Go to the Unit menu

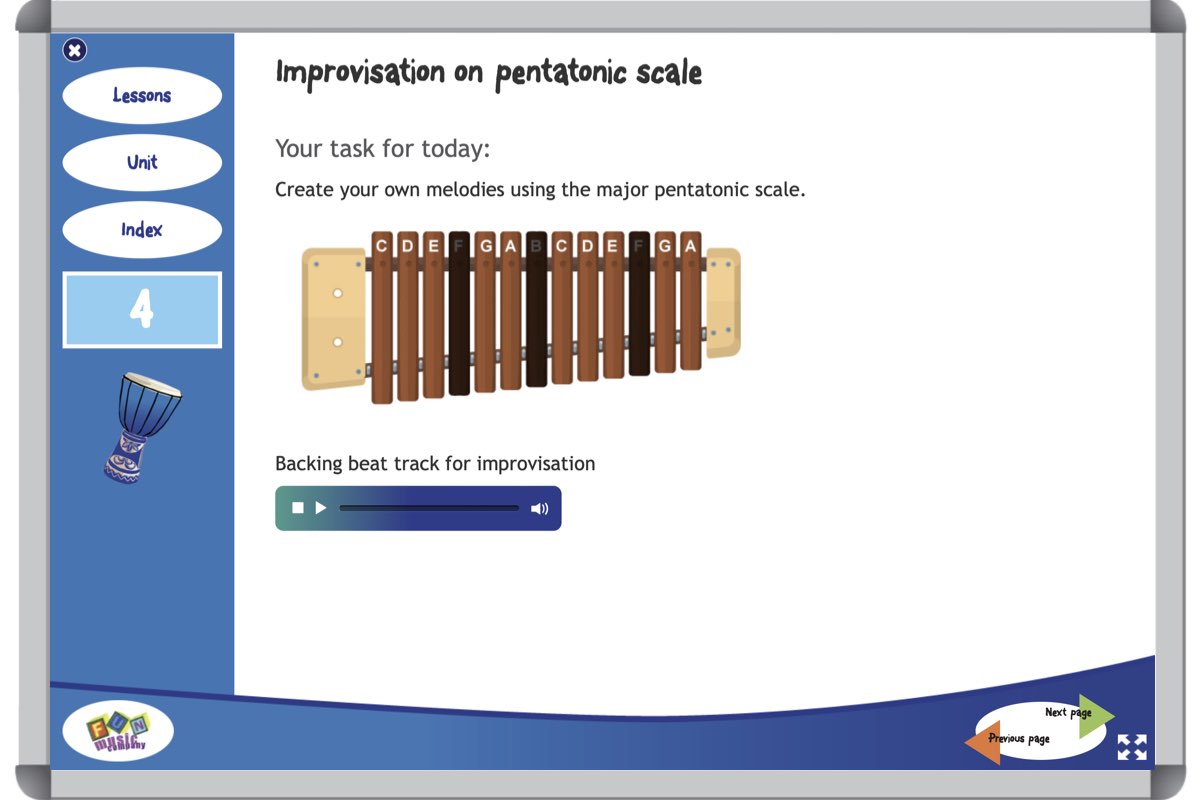pyautogui.click(x=142, y=162)
